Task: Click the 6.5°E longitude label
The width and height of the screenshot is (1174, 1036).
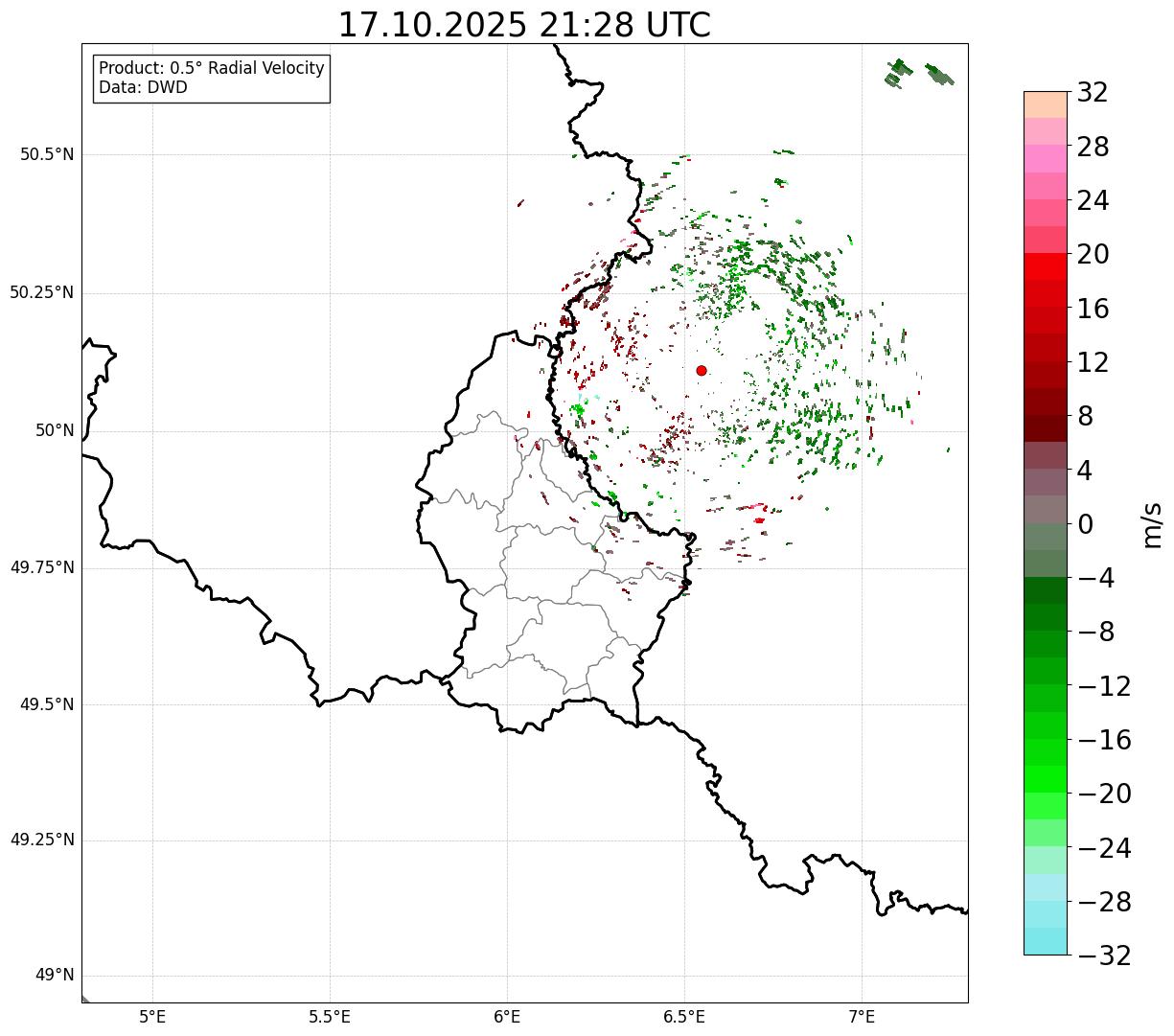Action: [x=684, y=1016]
